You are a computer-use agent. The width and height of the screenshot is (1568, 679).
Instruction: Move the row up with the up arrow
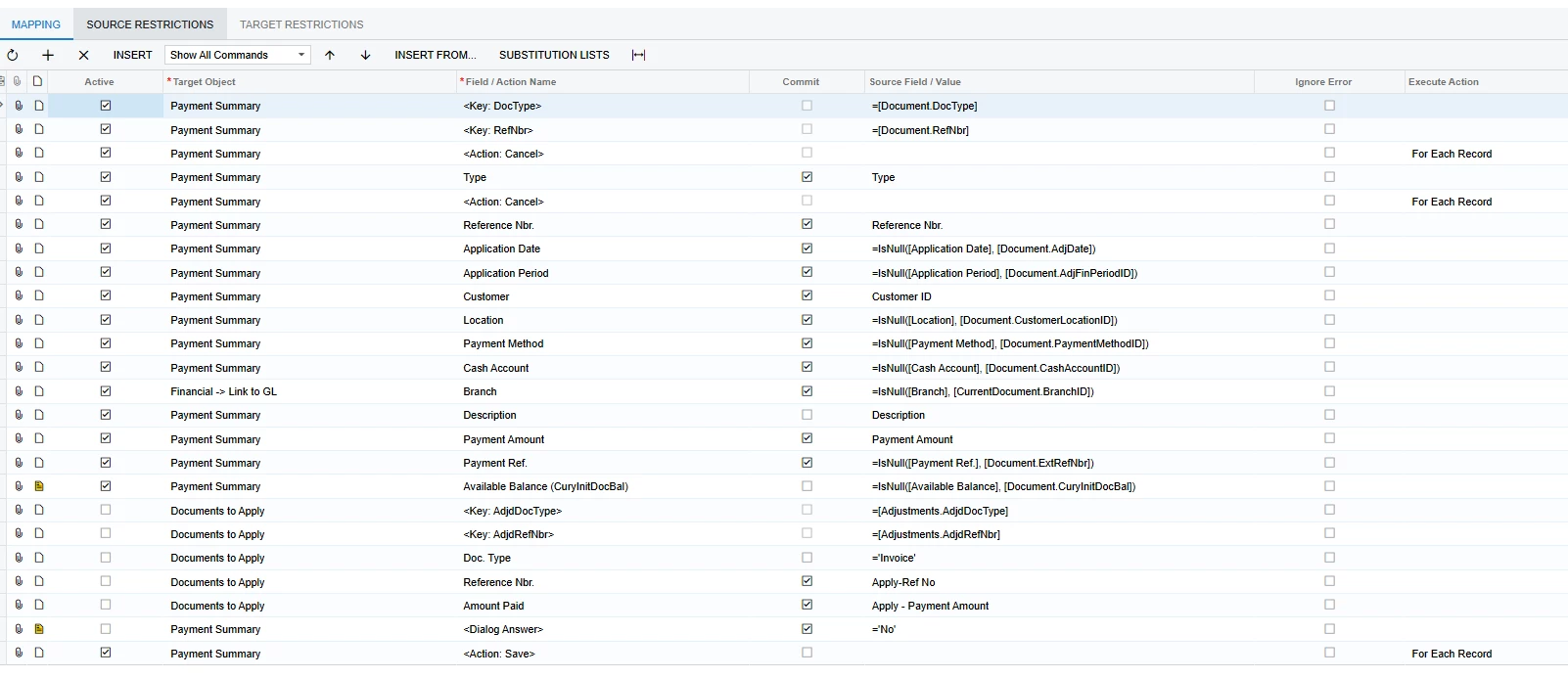point(330,55)
